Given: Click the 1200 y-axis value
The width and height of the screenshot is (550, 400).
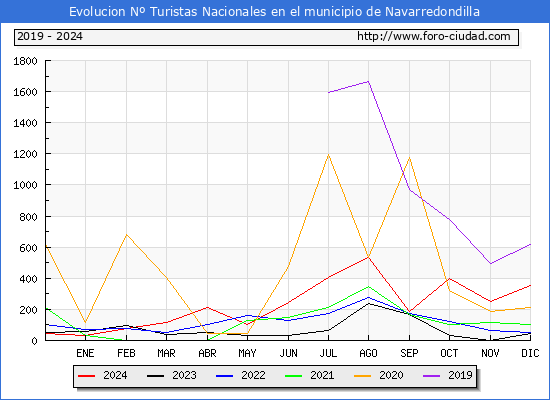Looking at the screenshot, I should tap(25, 154).
